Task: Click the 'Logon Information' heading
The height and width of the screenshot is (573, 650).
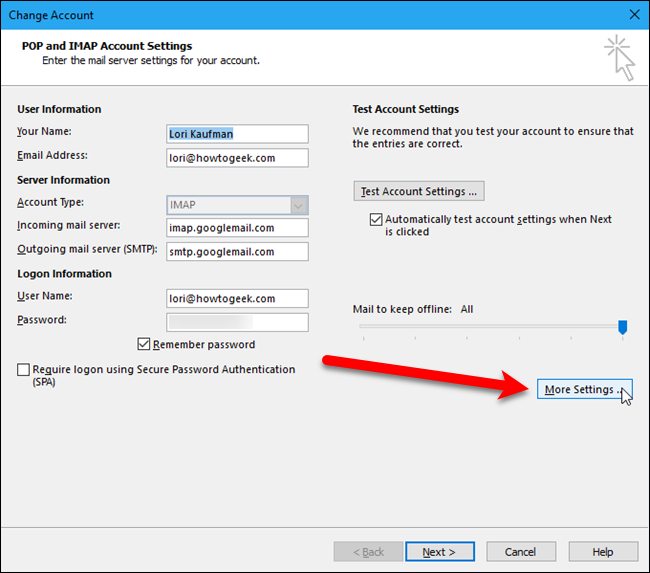Action: (x=64, y=274)
